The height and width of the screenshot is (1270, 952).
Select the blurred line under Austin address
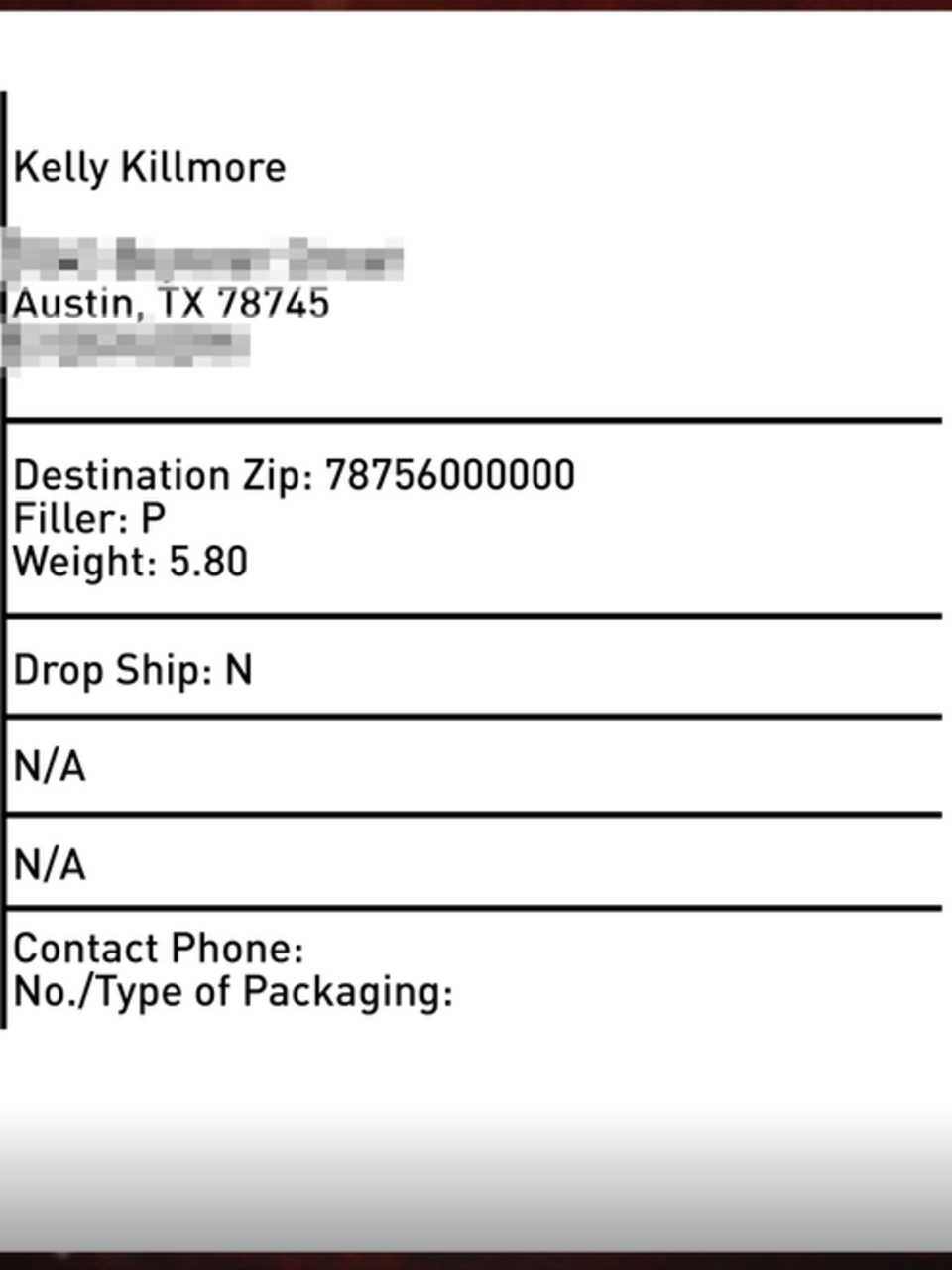[125, 346]
